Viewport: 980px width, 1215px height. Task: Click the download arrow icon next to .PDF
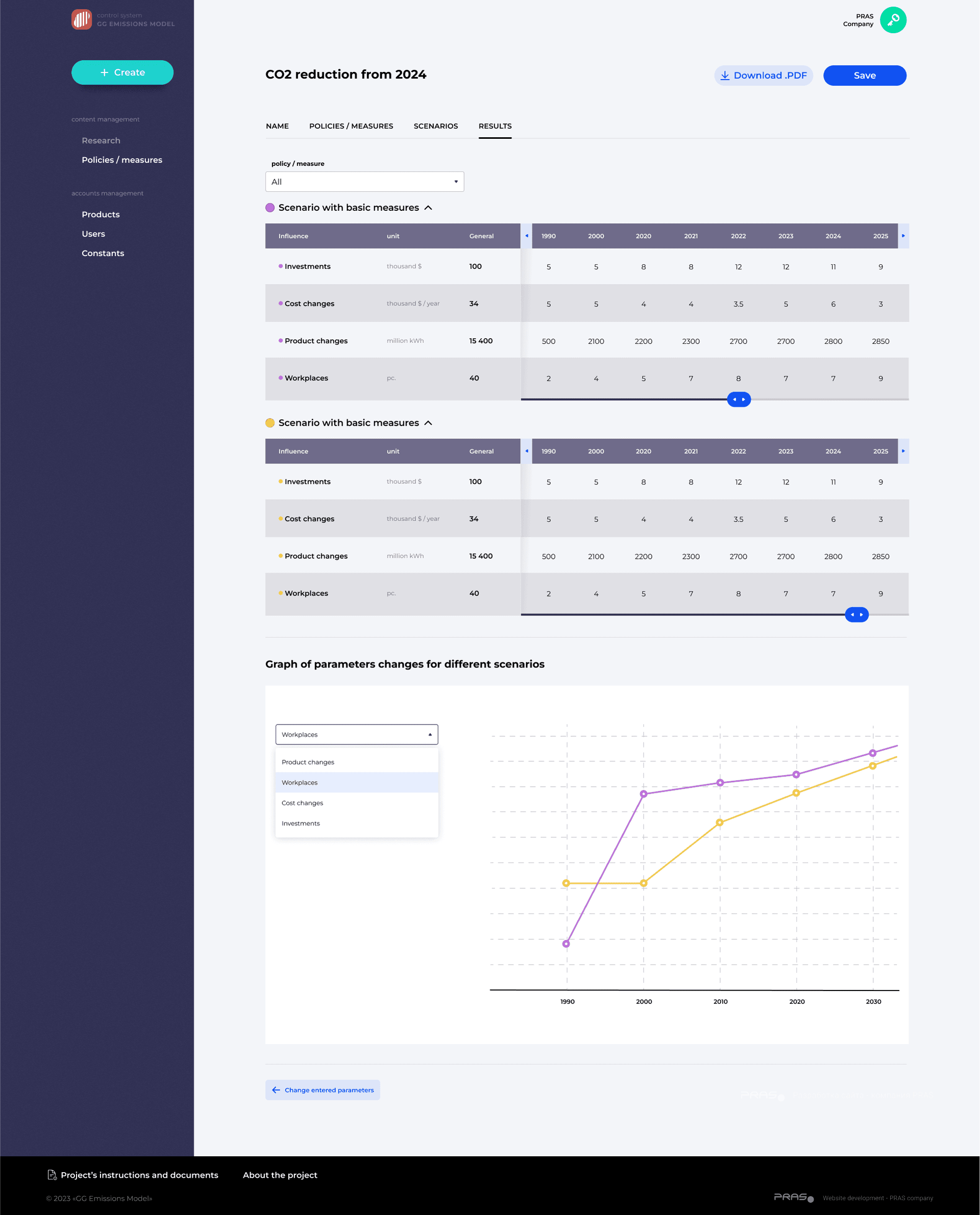724,76
